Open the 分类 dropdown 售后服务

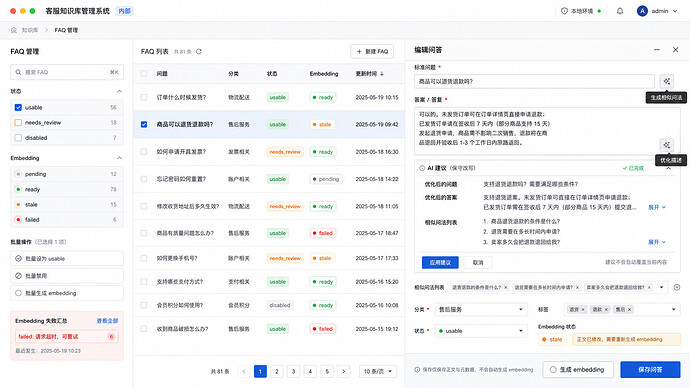pyautogui.click(x=481, y=310)
